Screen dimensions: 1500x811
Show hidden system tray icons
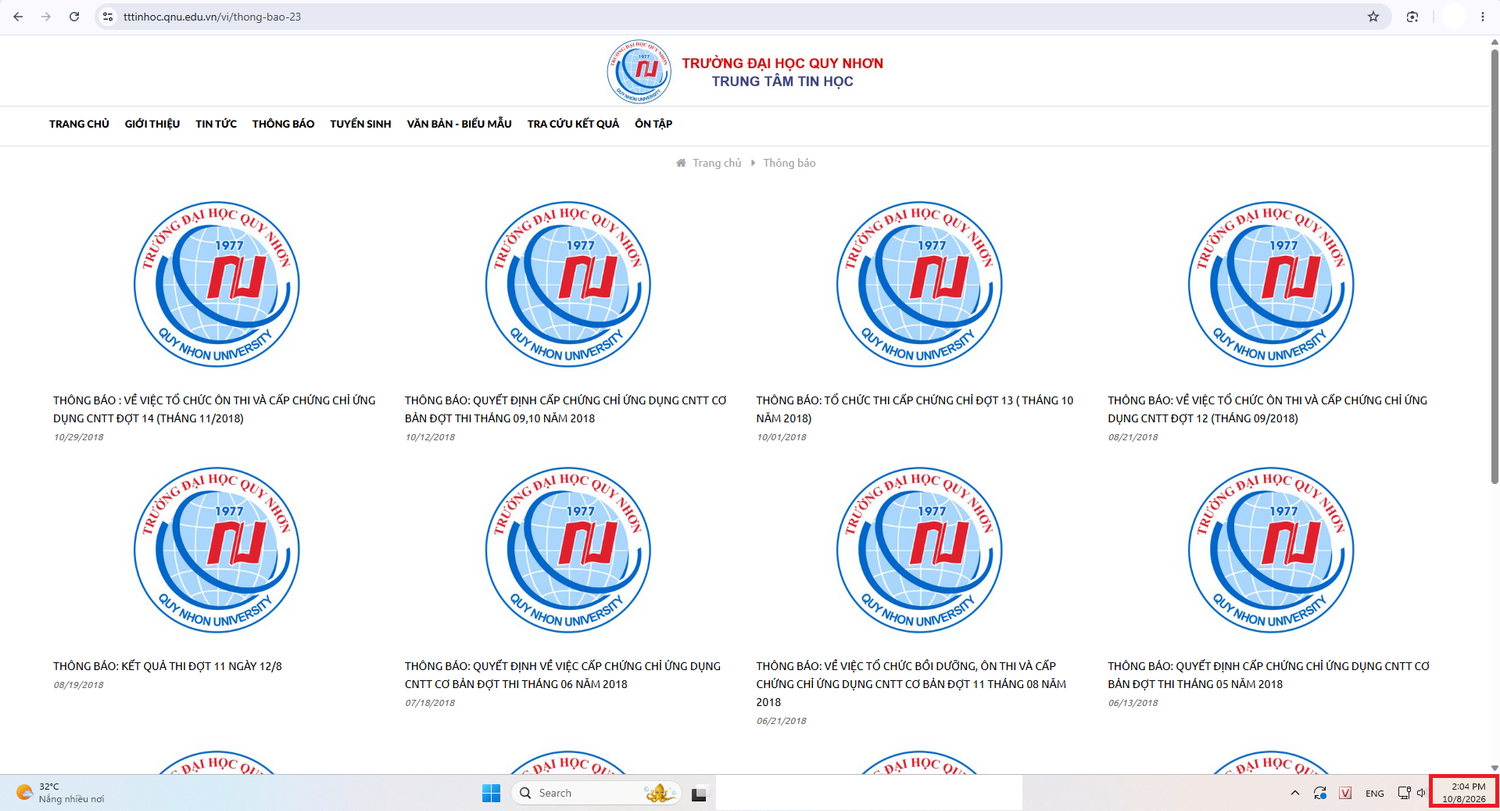[1296, 793]
